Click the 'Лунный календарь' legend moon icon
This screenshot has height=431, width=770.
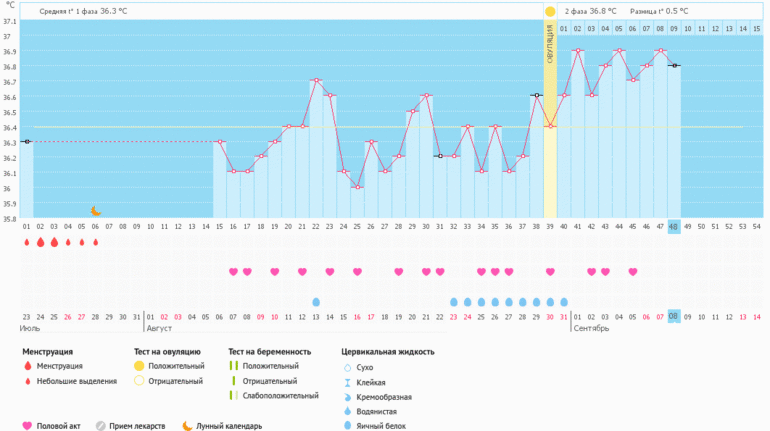coord(186,425)
